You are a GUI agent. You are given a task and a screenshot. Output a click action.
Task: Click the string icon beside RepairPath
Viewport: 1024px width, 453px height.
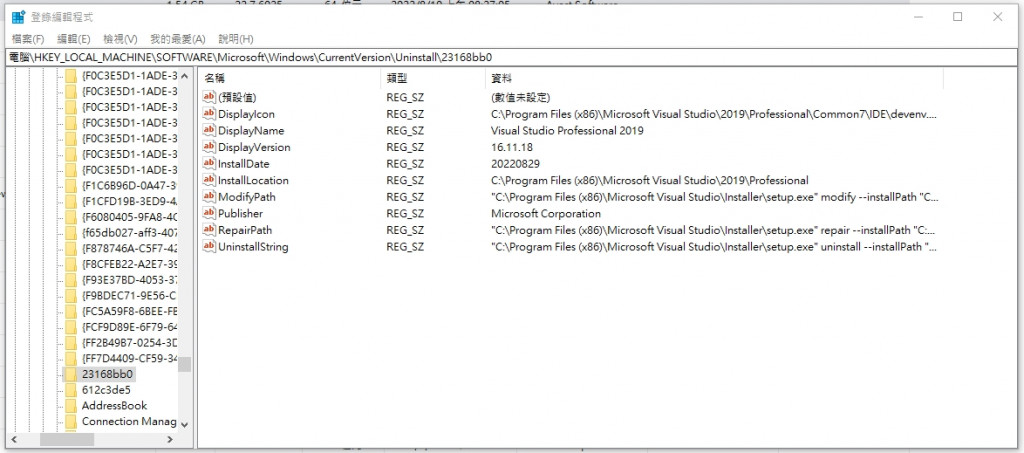point(209,230)
